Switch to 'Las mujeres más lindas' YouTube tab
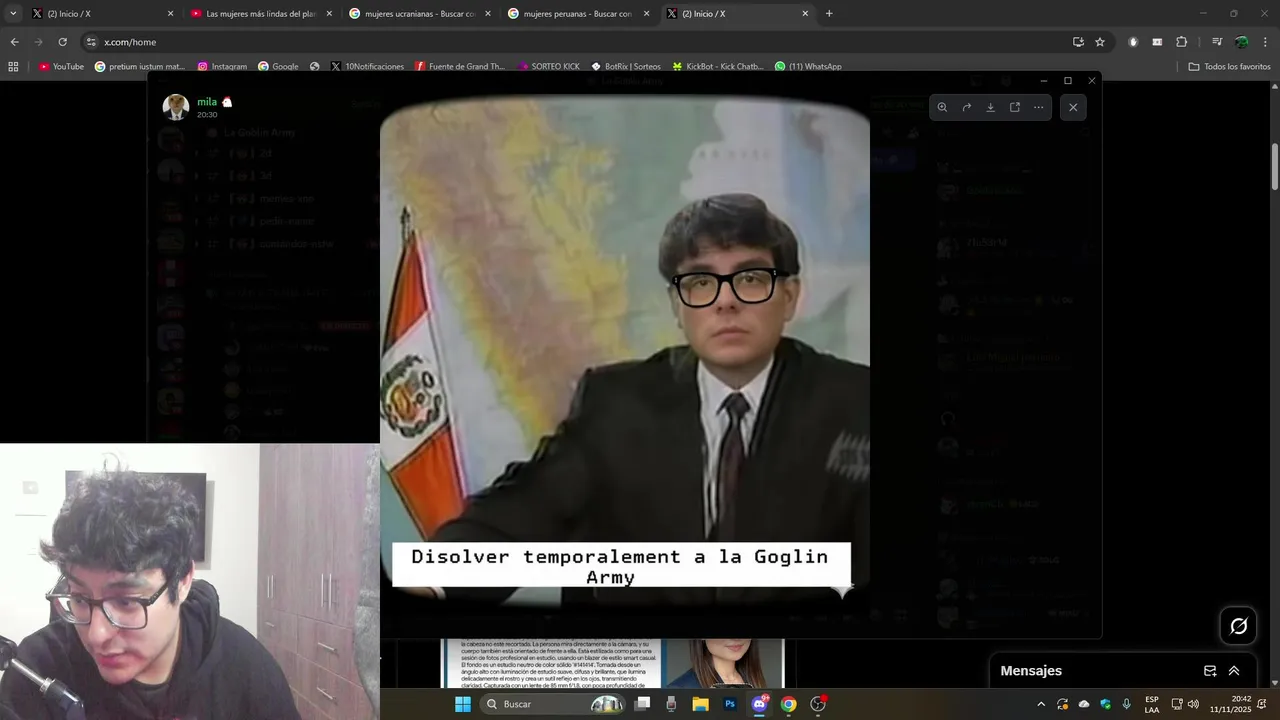The height and width of the screenshot is (720, 1280). click(x=260, y=14)
